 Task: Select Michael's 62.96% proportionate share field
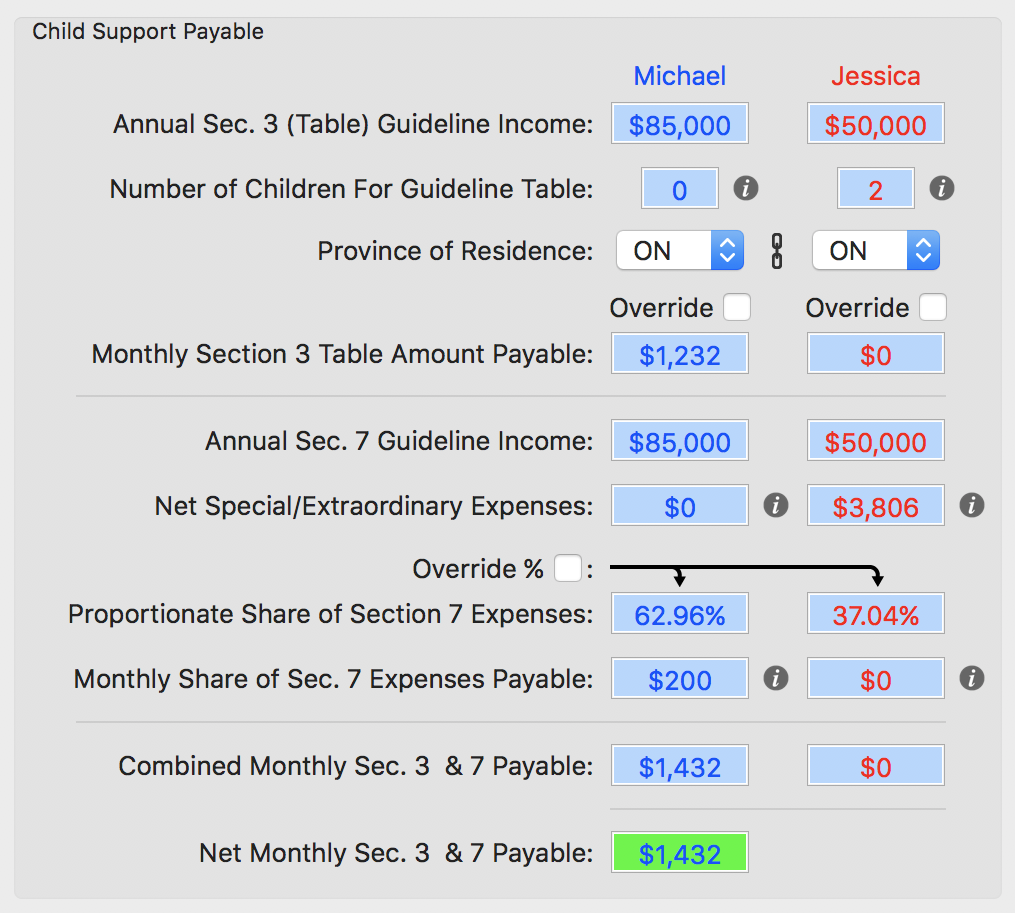(x=679, y=614)
